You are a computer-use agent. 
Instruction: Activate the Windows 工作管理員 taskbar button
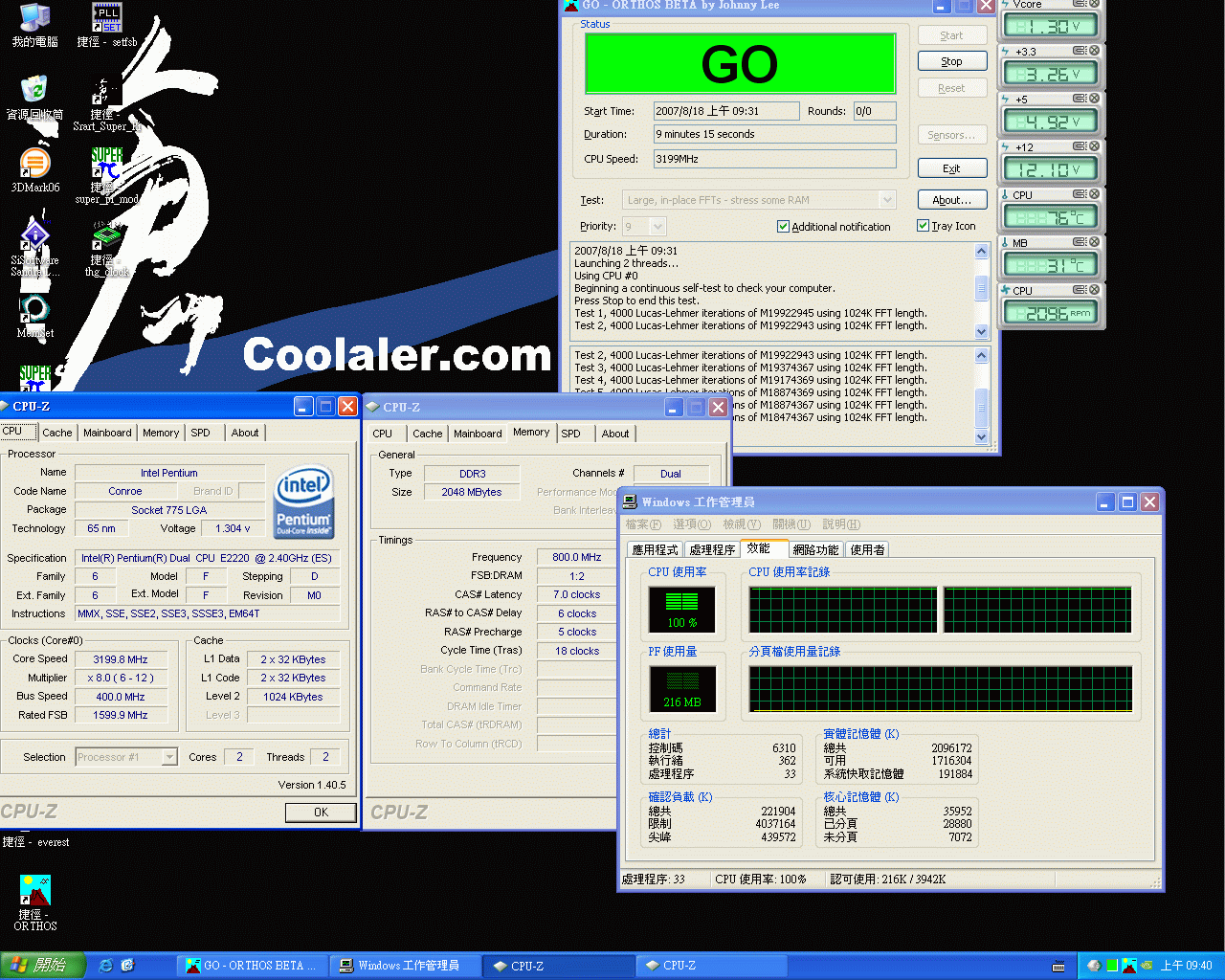coord(404,966)
